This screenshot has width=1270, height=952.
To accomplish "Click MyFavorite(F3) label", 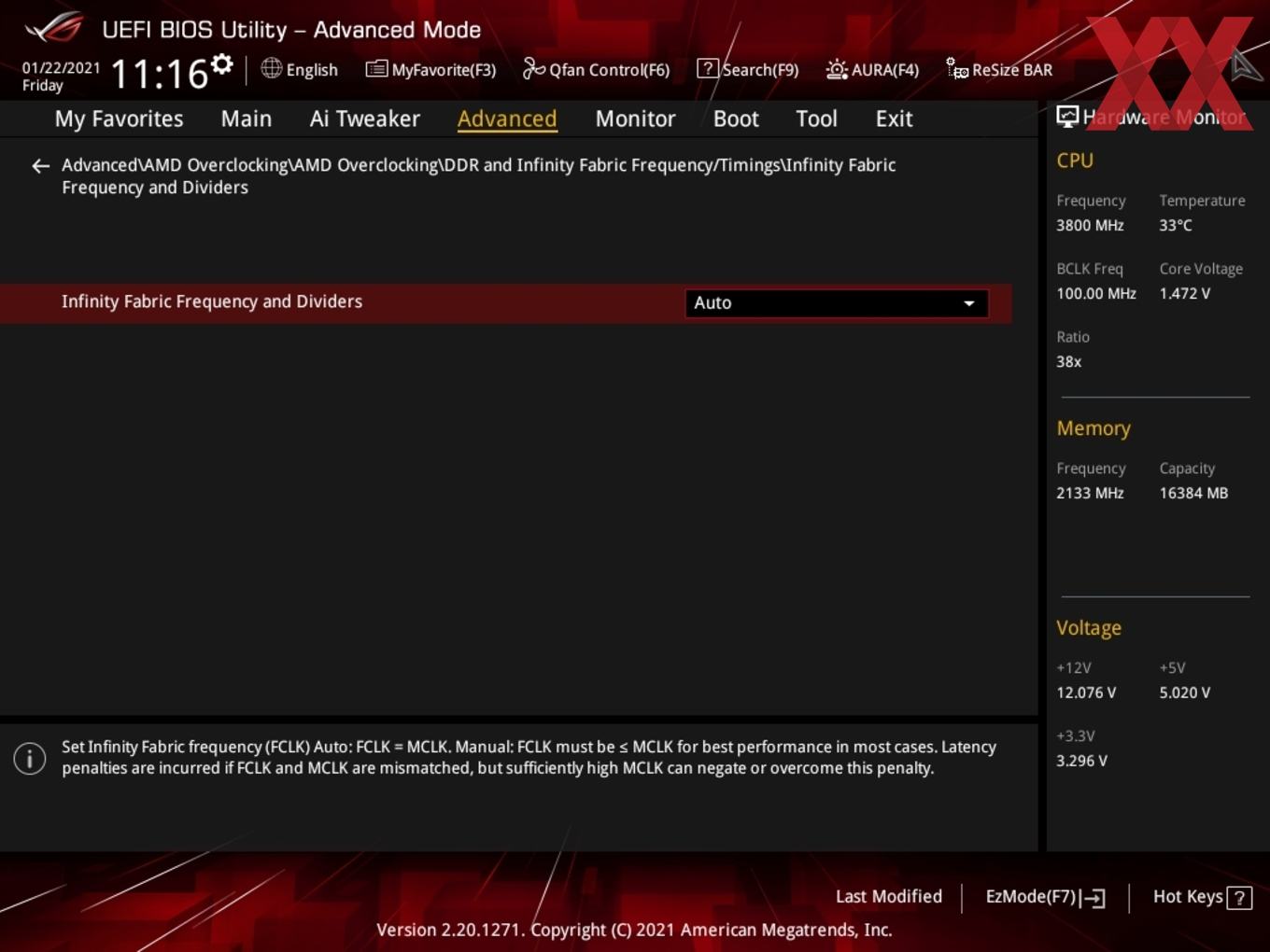I will [444, 70].
